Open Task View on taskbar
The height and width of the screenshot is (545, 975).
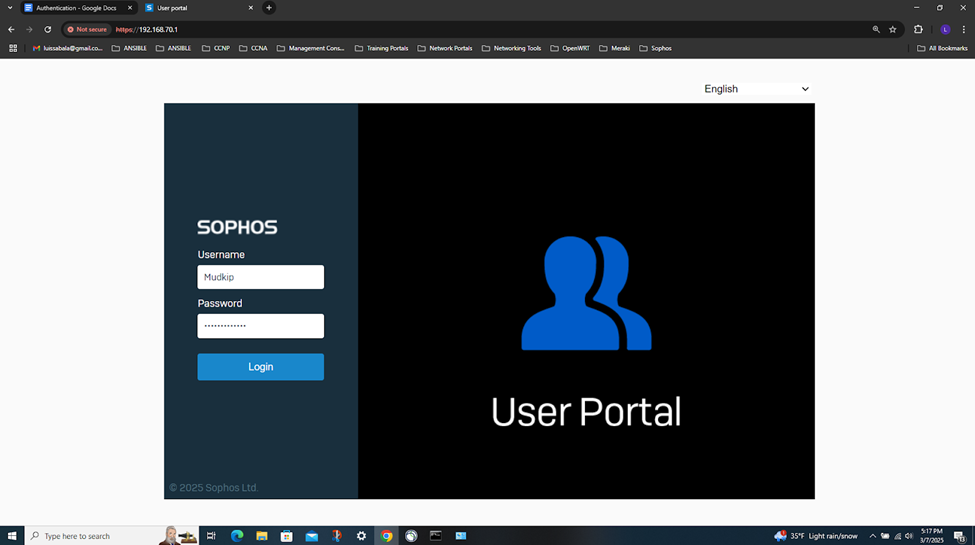(211, 536)
